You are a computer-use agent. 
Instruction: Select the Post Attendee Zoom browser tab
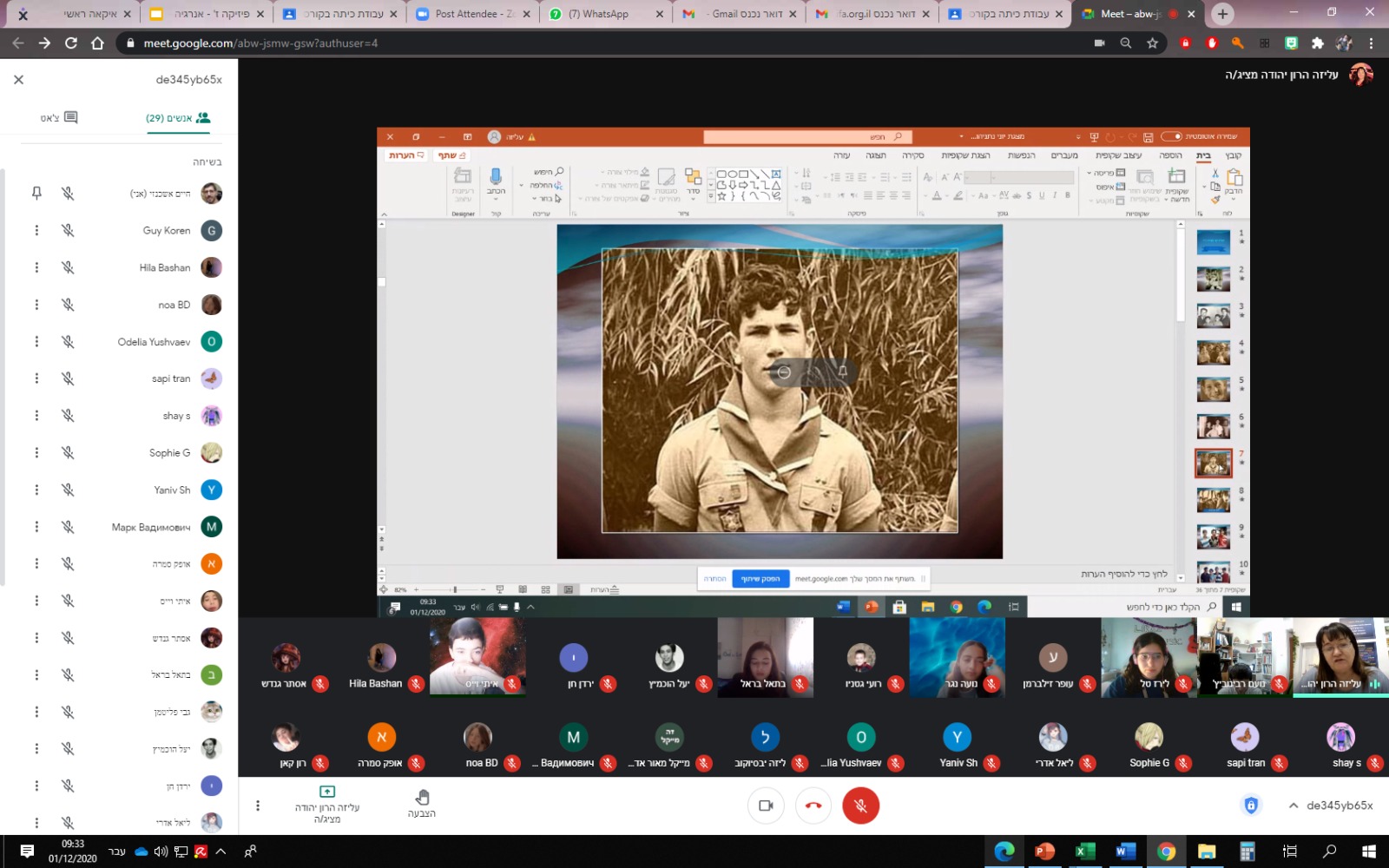click(473, 14)
